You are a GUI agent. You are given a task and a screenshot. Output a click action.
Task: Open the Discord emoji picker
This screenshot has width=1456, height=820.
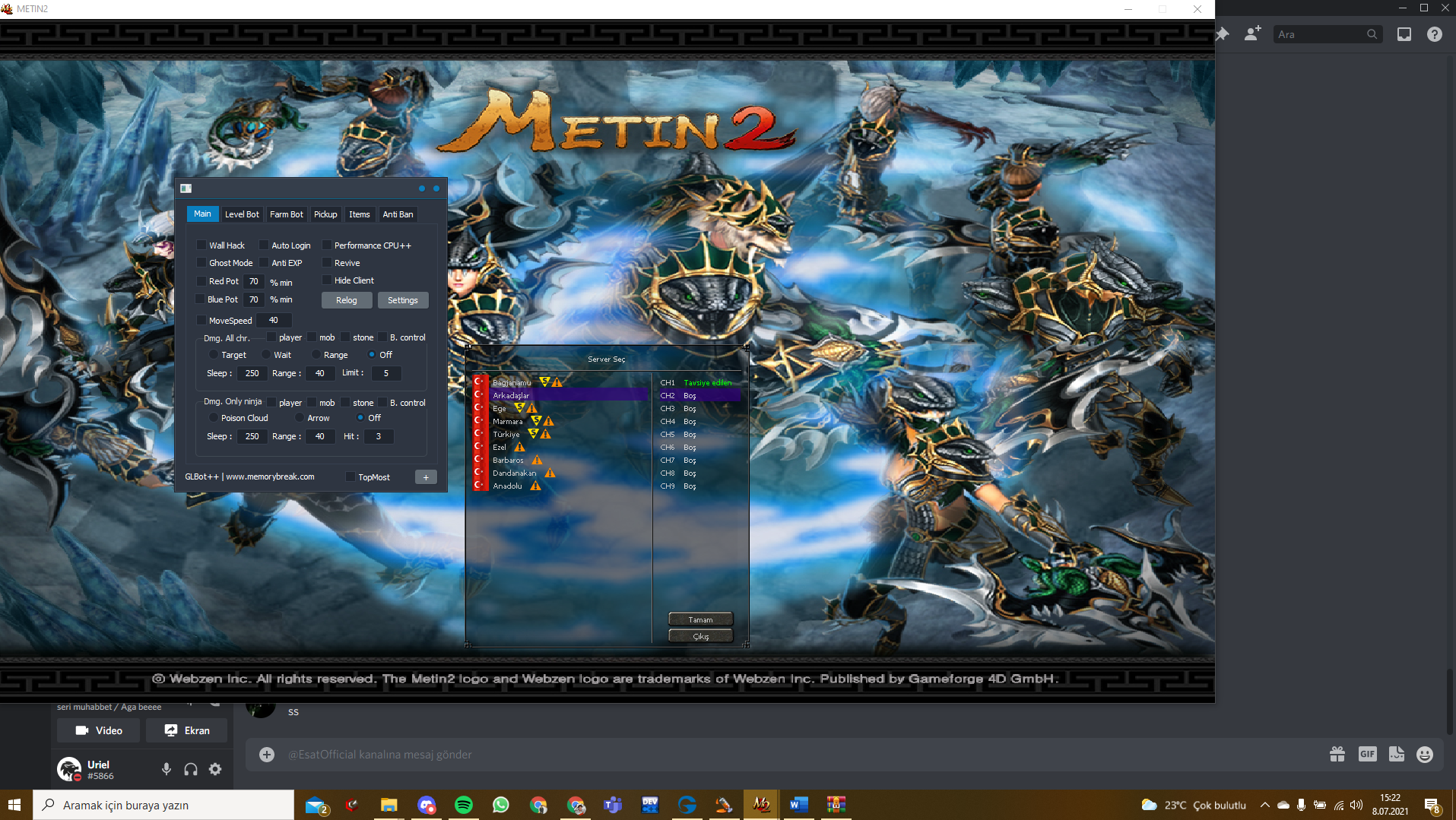point(1425,754)
